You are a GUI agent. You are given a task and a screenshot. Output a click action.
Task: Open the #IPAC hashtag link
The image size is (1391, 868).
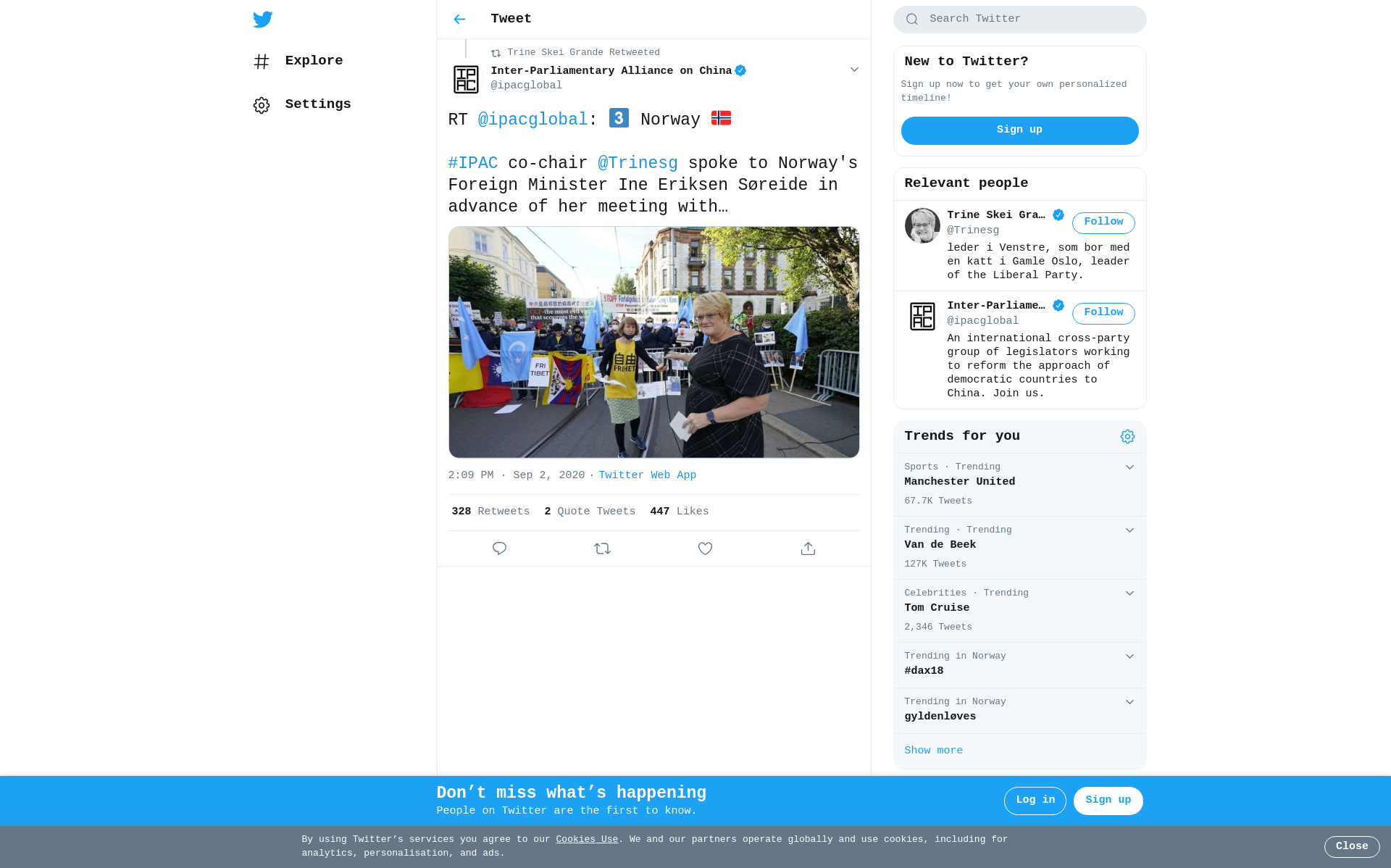point(473,163)
